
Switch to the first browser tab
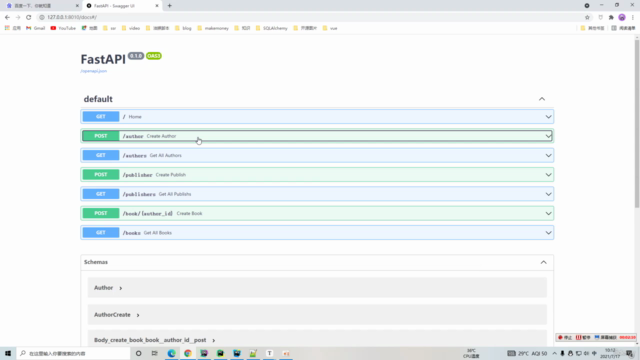(41, 6)
